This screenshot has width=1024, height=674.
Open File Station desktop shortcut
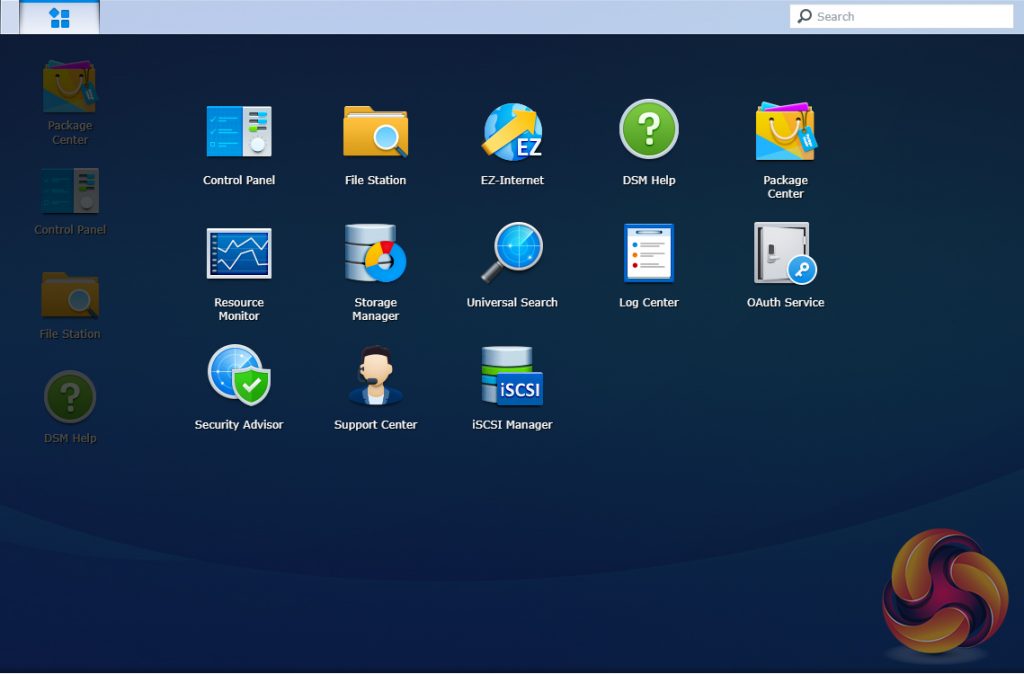69,296
